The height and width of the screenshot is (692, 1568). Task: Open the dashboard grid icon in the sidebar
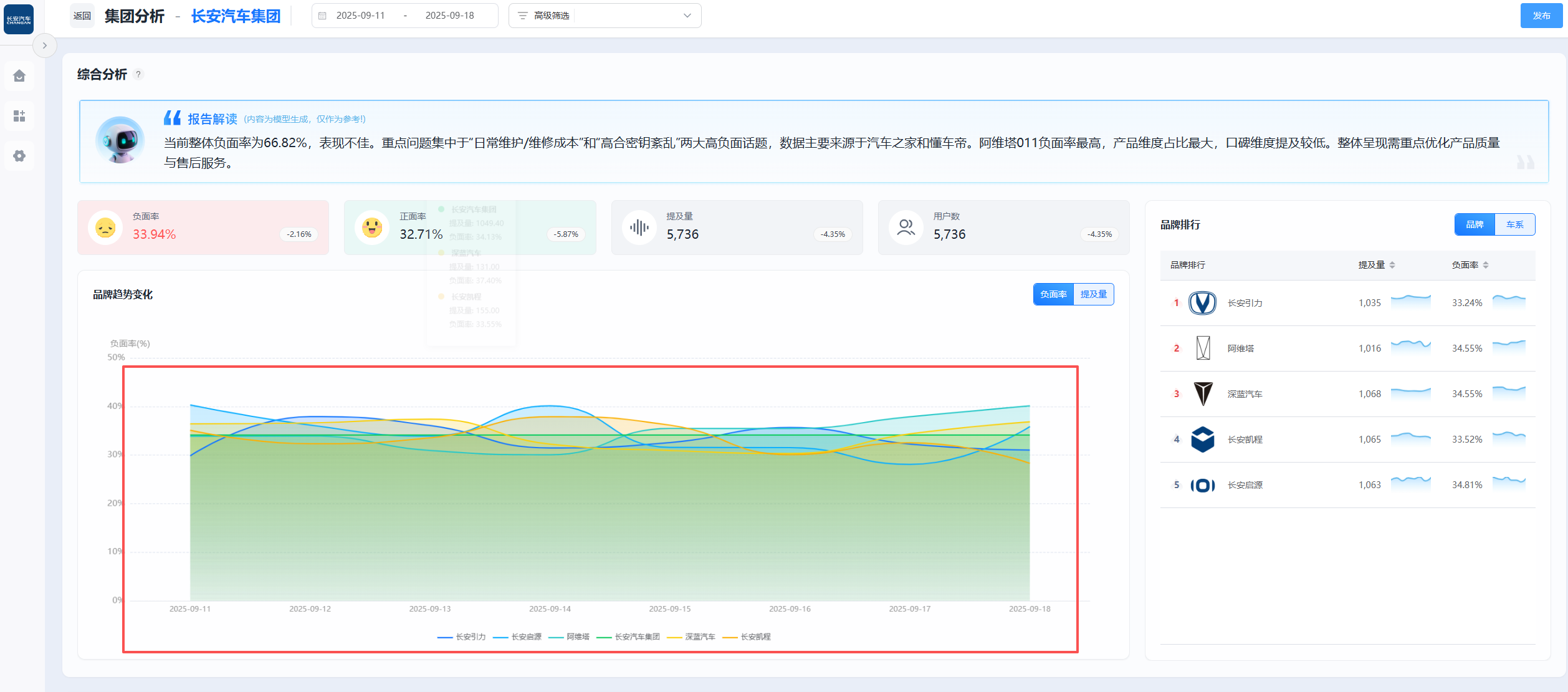(19, 116)
